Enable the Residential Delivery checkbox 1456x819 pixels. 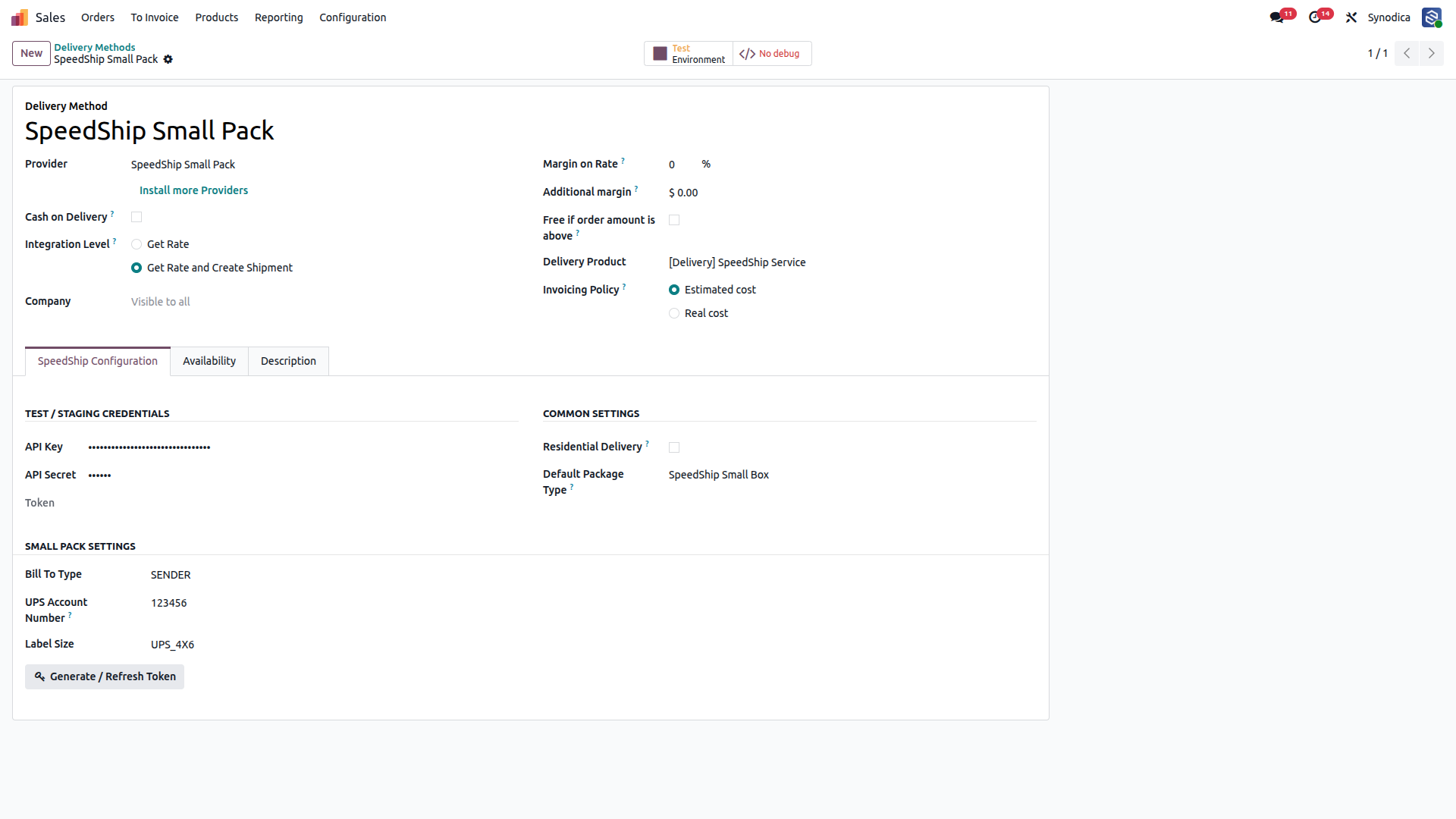(674, 447)
